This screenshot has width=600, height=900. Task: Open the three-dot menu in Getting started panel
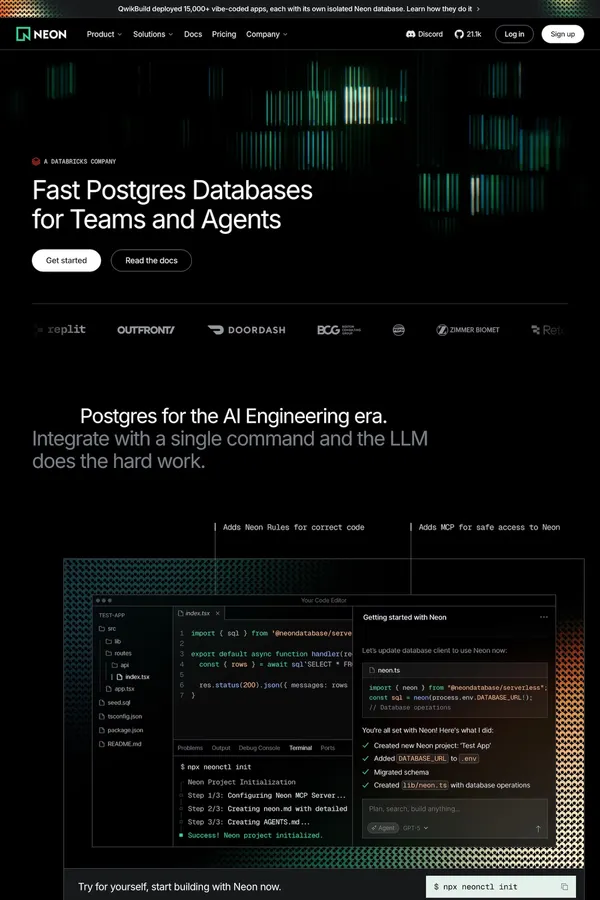pyautogui.click(x=544, y=617)
